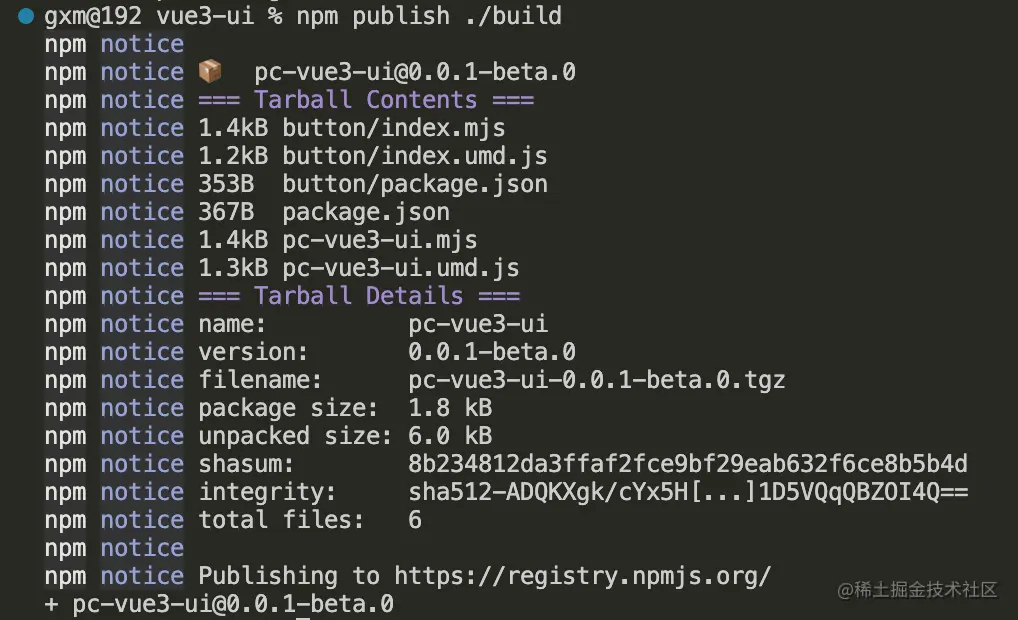The width and height of the screenshot is (1018, 620).
Task: Click the npm publish ./build command text
Action: (428, 16)
